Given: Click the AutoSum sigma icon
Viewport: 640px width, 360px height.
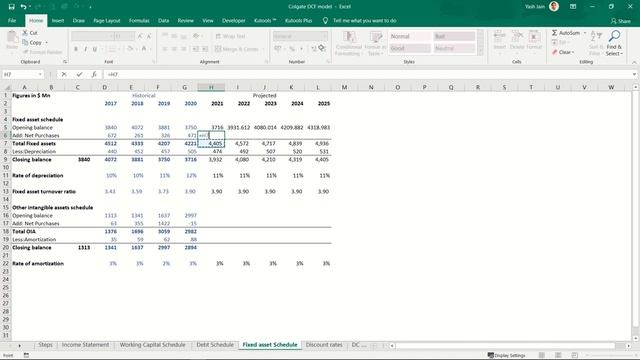Looking at the screenshot, I should [555, 33].
